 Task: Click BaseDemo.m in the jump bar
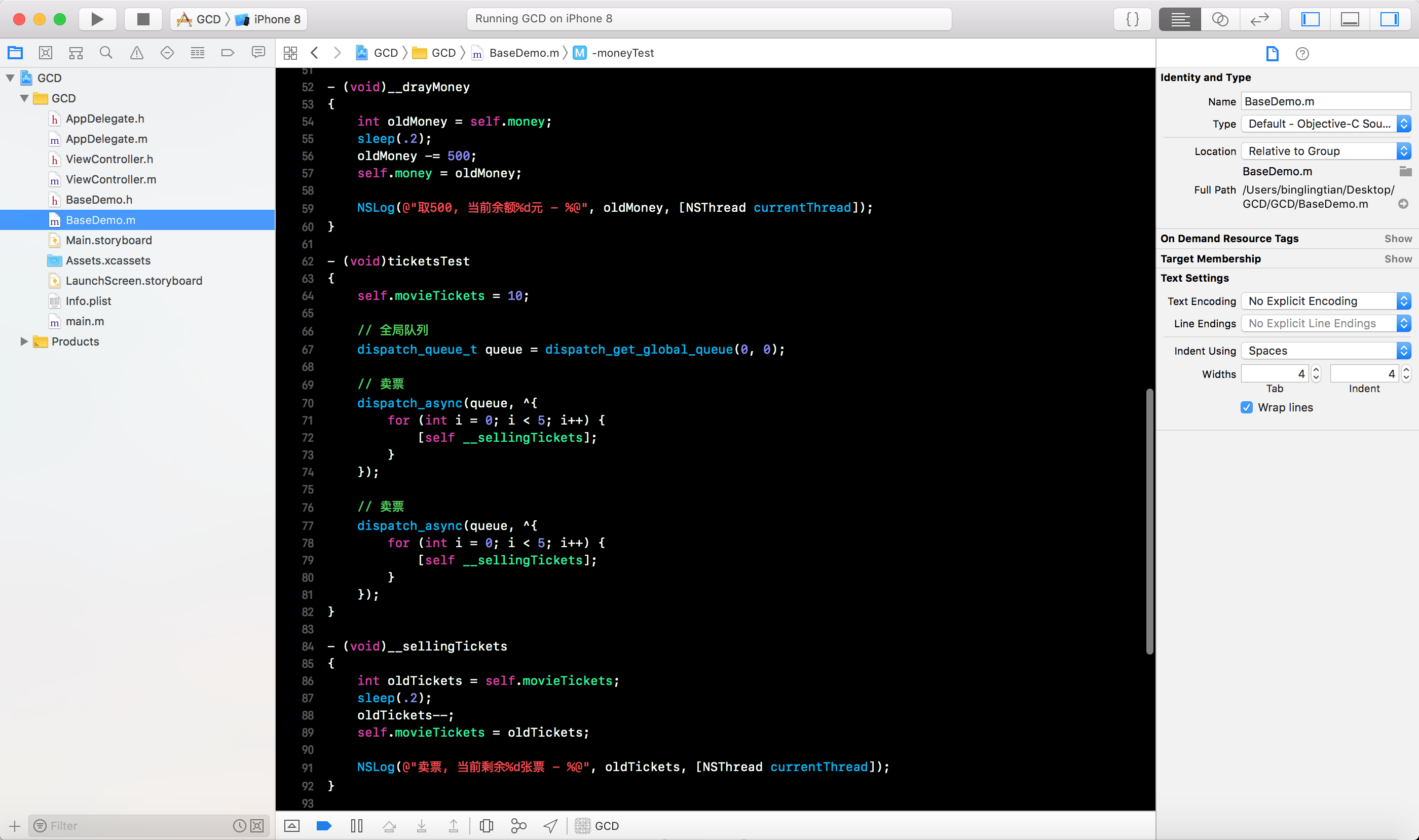524,53
